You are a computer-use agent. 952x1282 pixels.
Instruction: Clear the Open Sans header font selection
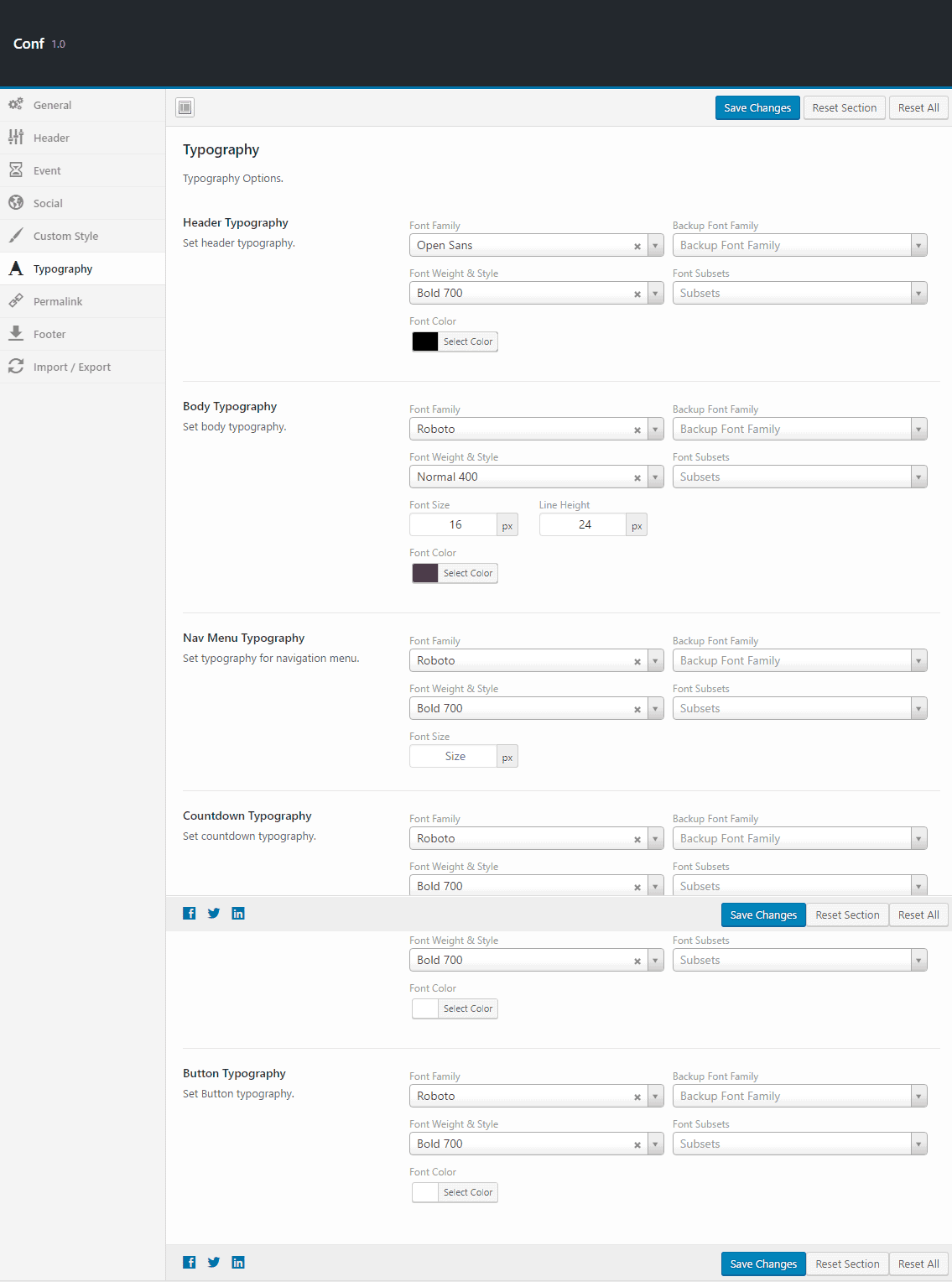click(637, 246)
